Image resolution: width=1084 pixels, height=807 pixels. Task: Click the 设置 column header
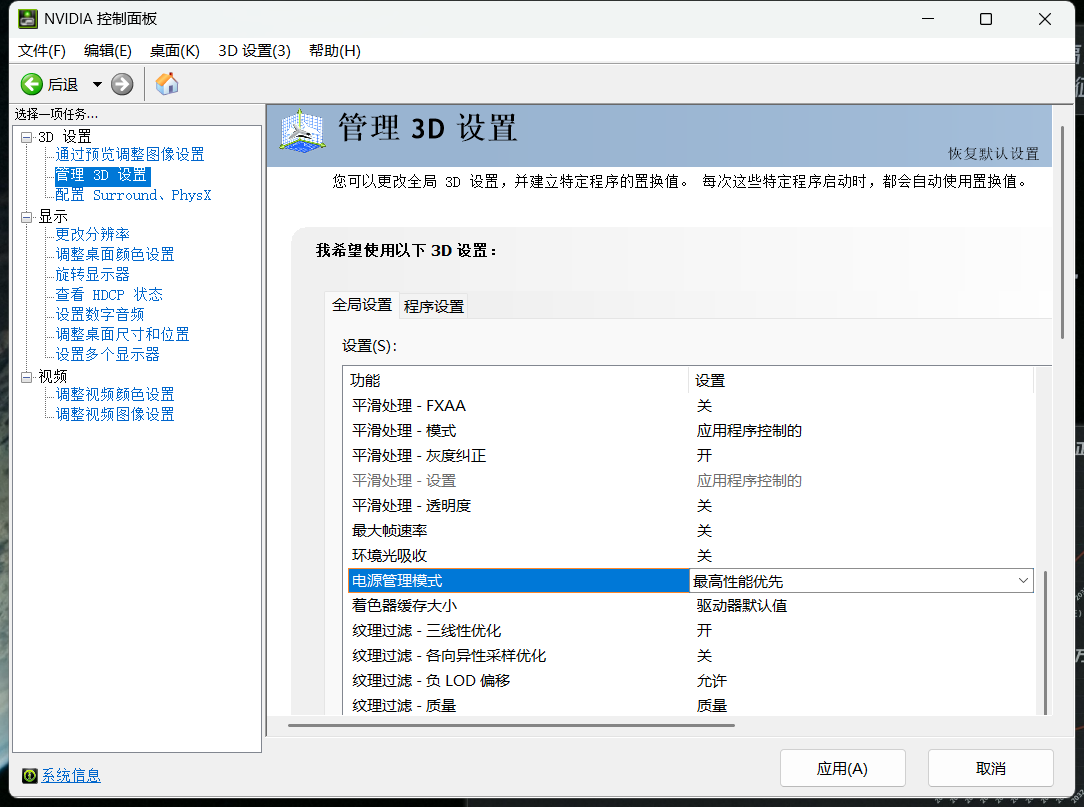click(861, 380)
